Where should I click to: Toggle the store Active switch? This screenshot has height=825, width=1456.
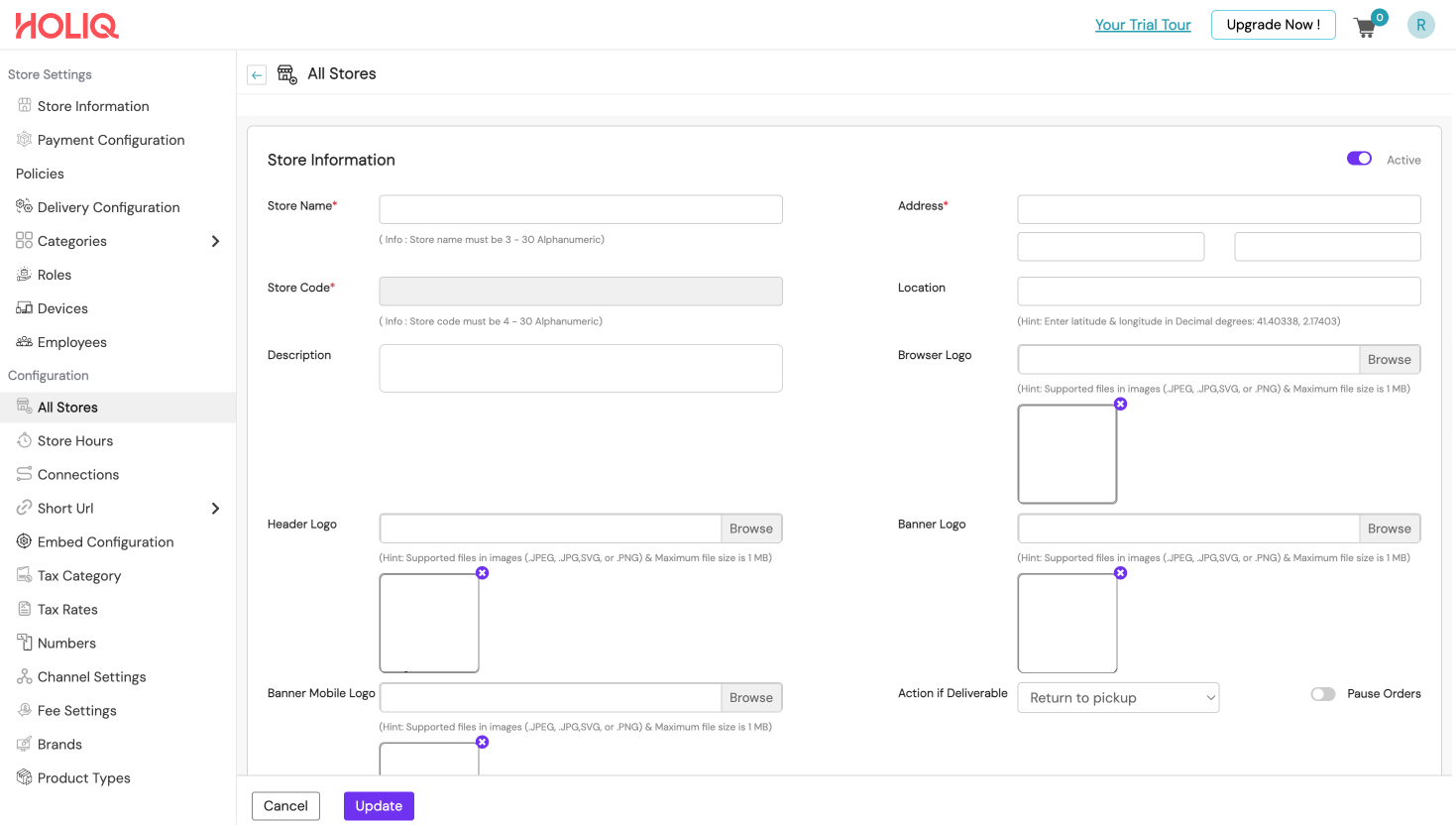(x=1359, y=159)
